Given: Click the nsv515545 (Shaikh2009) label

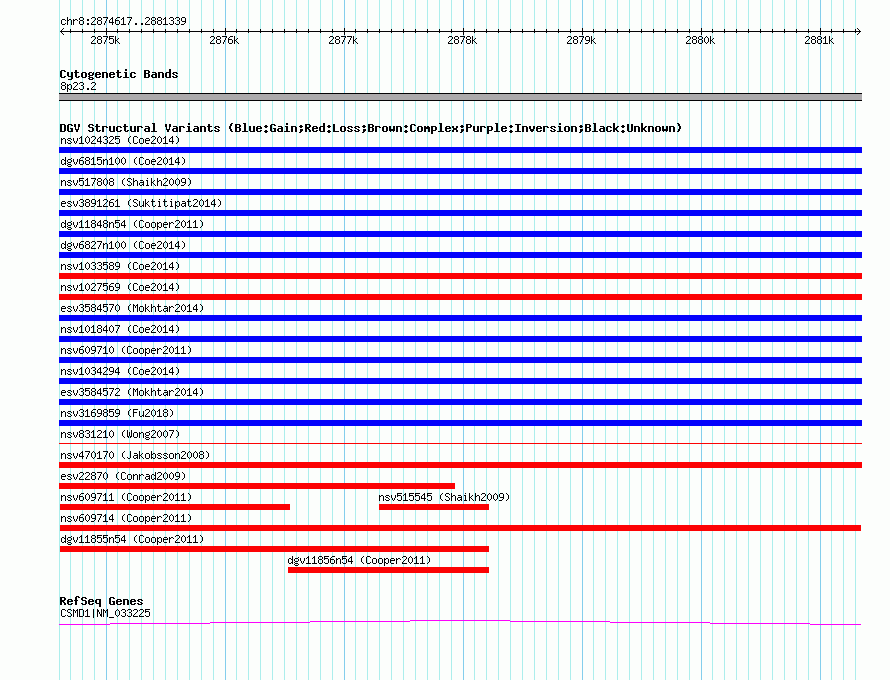Looking at the screenshot, I should (x=444, y=497).
